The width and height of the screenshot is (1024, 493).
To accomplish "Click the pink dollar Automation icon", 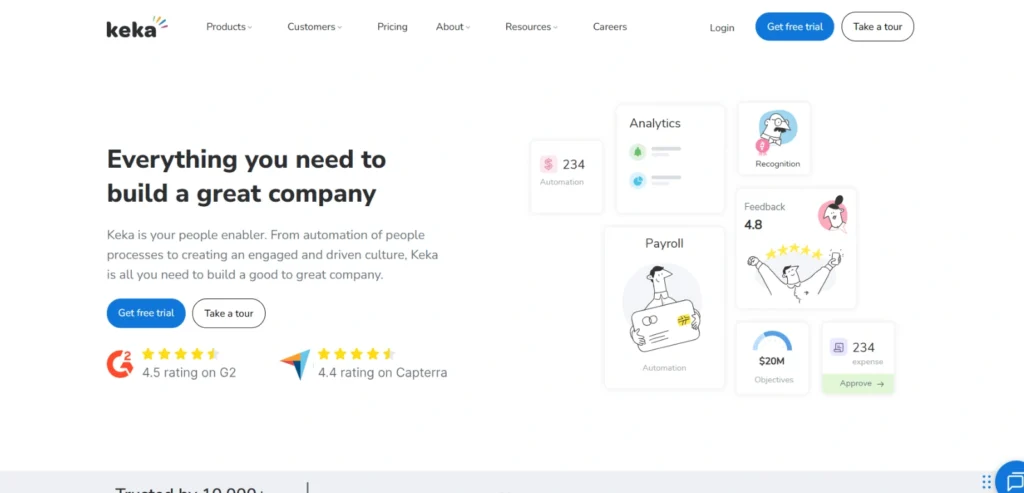I will pos(548,164).
